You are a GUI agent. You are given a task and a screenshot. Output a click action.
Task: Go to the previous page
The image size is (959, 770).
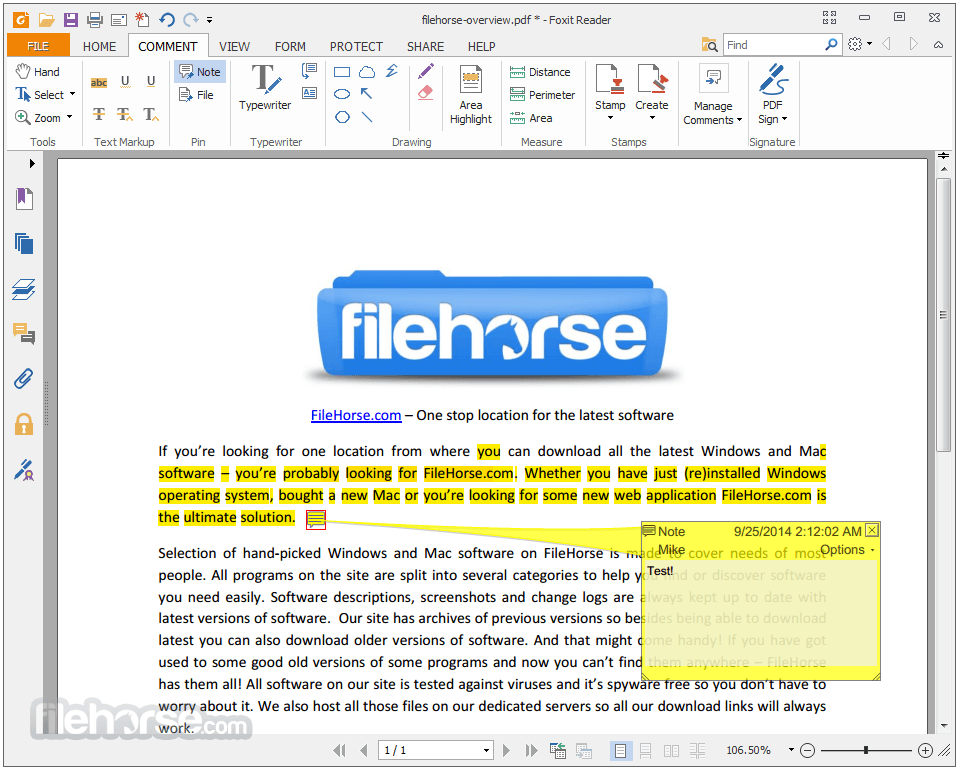click(364, 750)
